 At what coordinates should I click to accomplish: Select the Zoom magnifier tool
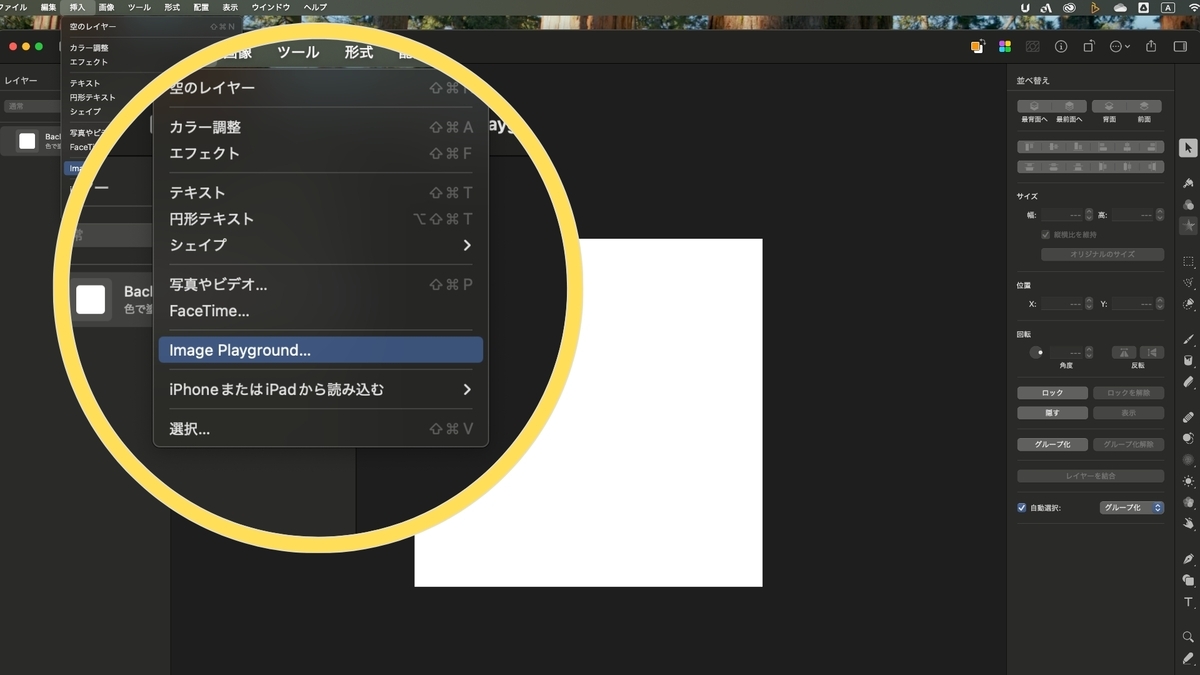(1188, 637)
